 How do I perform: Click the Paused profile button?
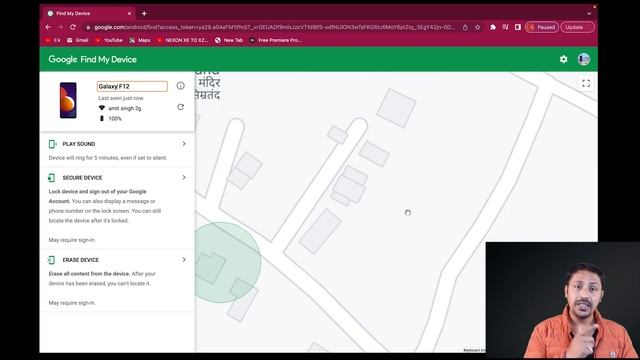point(542,27)
